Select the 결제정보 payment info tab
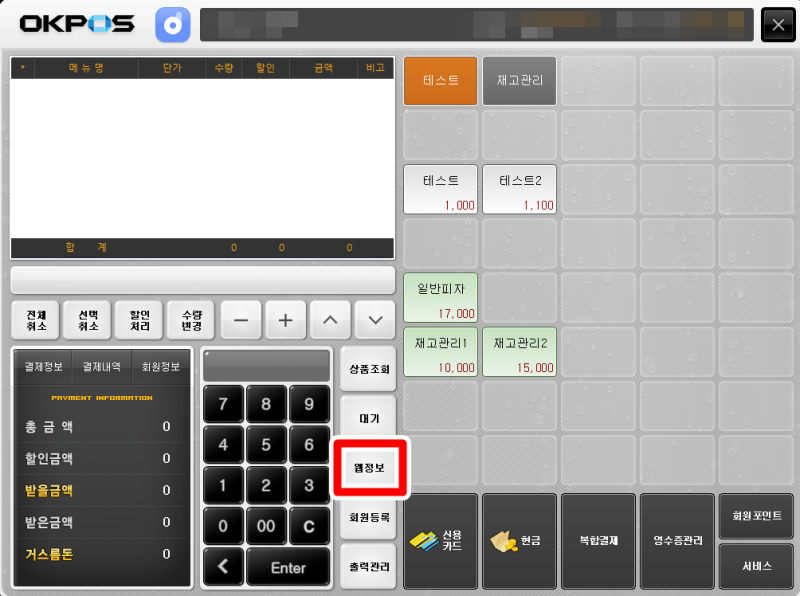The image size is (800, 596). coord(44,366)
